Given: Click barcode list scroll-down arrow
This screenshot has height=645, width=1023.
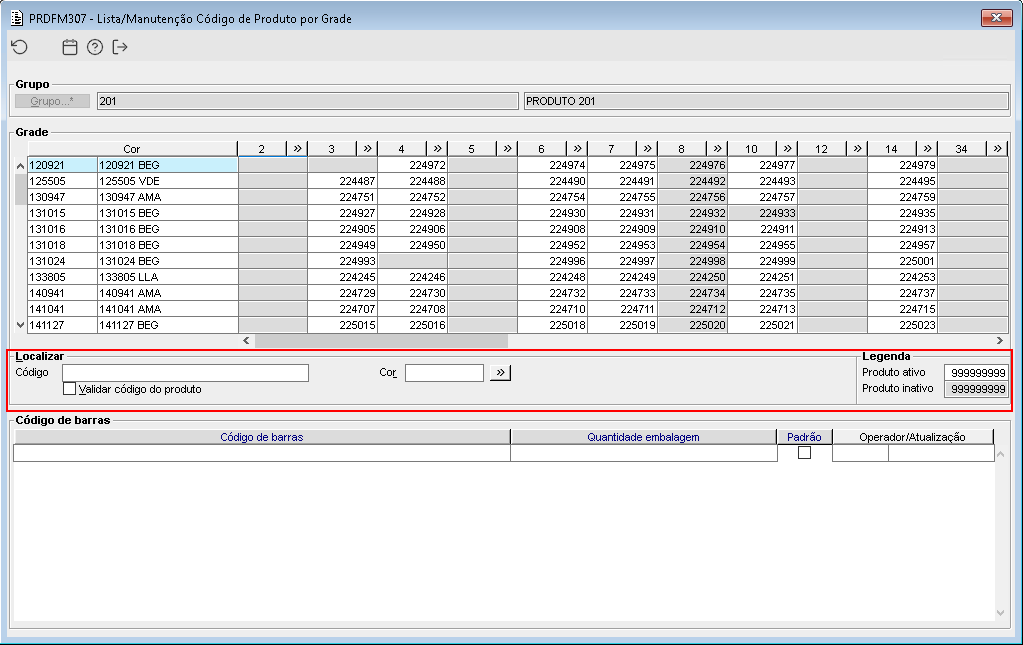Looking at the screenshot, I should (1001, 612).
